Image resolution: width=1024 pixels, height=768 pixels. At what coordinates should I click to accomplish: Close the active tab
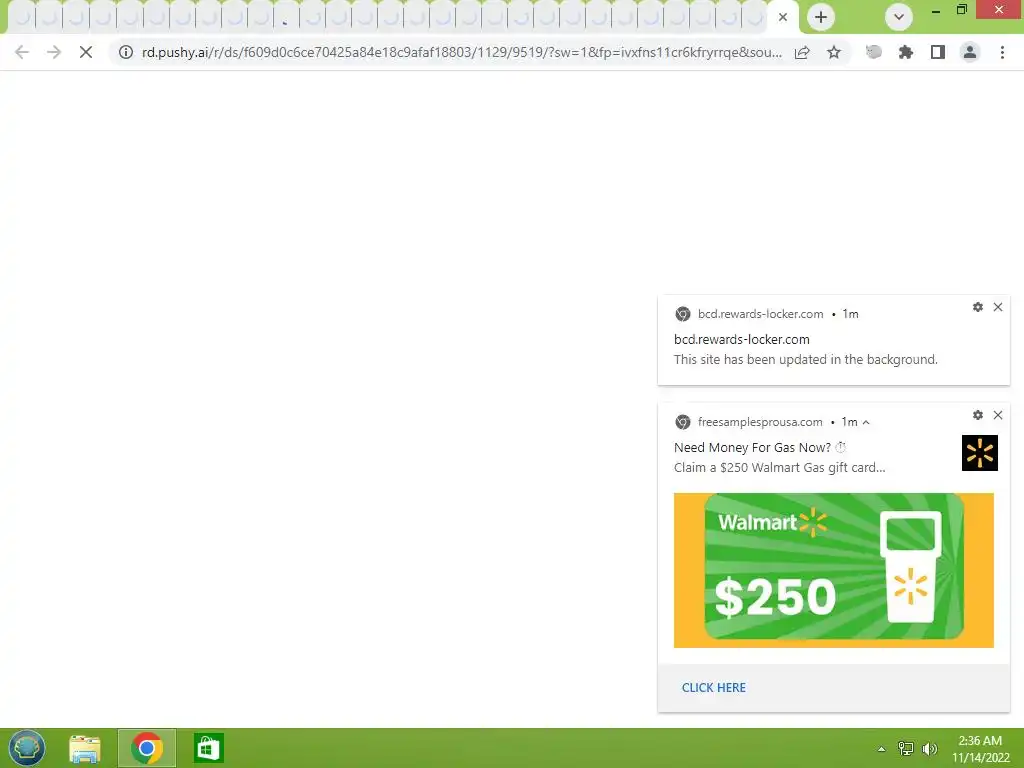[x=782, y=17]
